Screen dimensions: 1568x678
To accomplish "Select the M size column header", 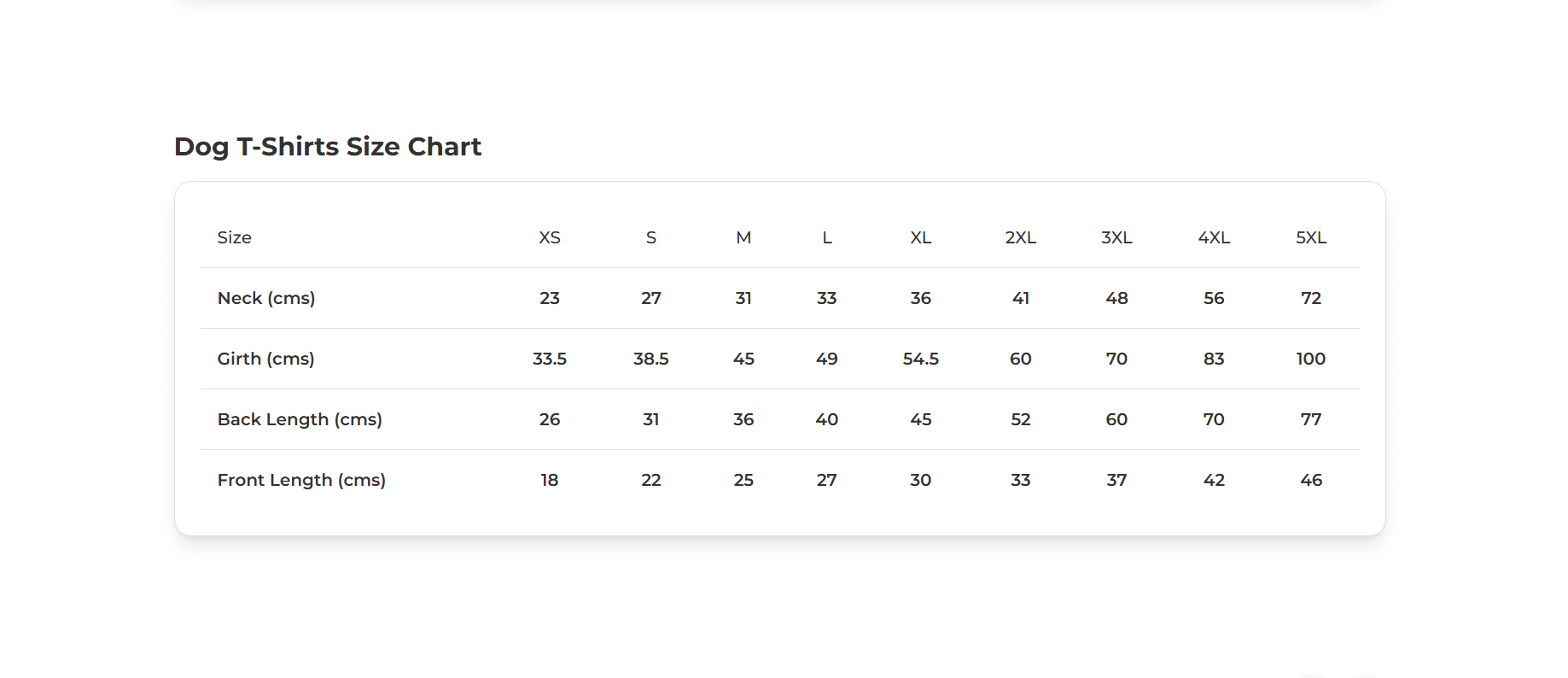I will (x=743, y=237).
